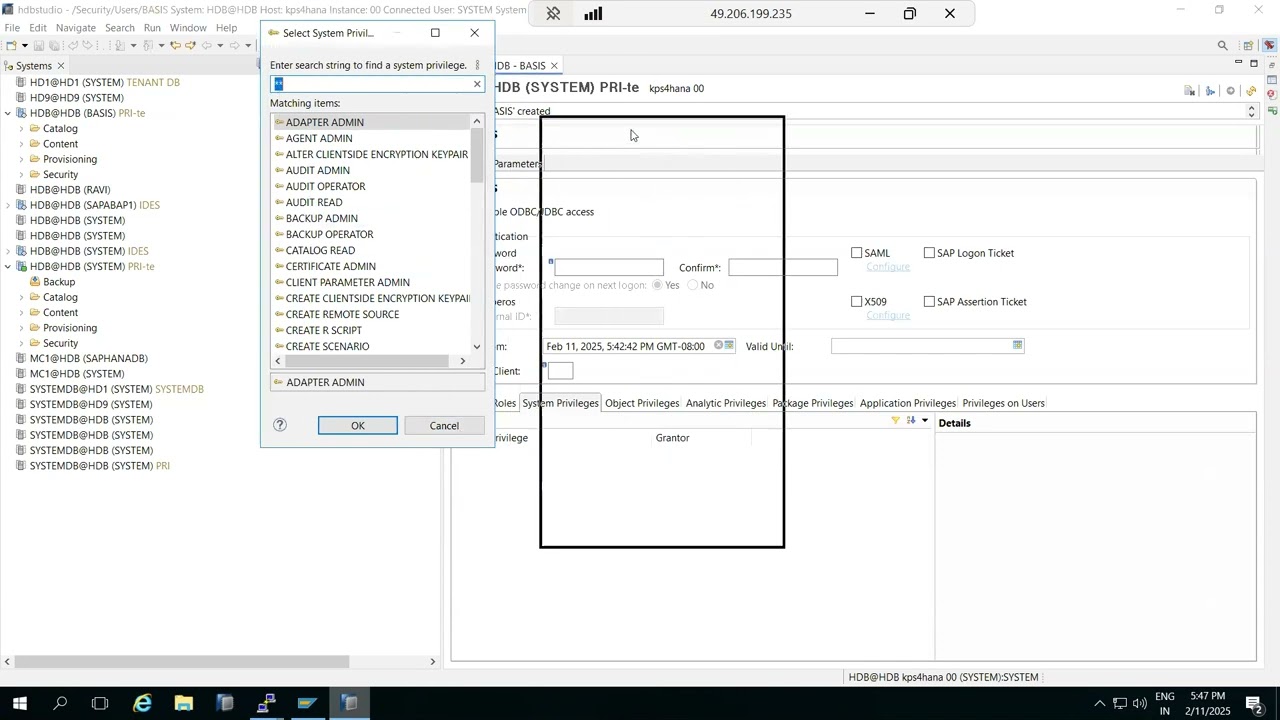
Task: Click the refresh icon in the user editor toolbar
Action: (x=1251, y=91)
